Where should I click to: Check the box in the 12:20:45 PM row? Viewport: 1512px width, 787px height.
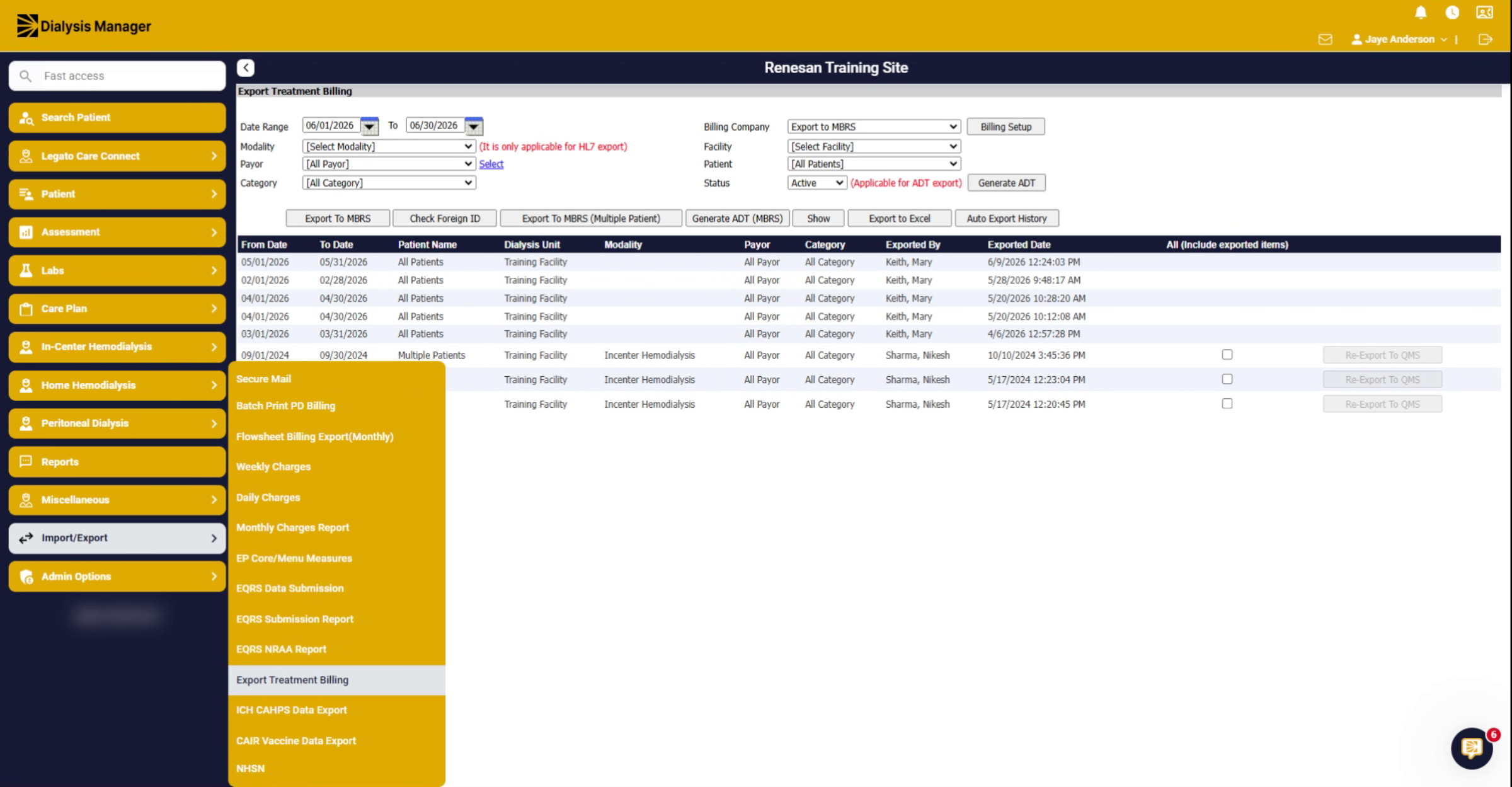(x=1227, y=403)
